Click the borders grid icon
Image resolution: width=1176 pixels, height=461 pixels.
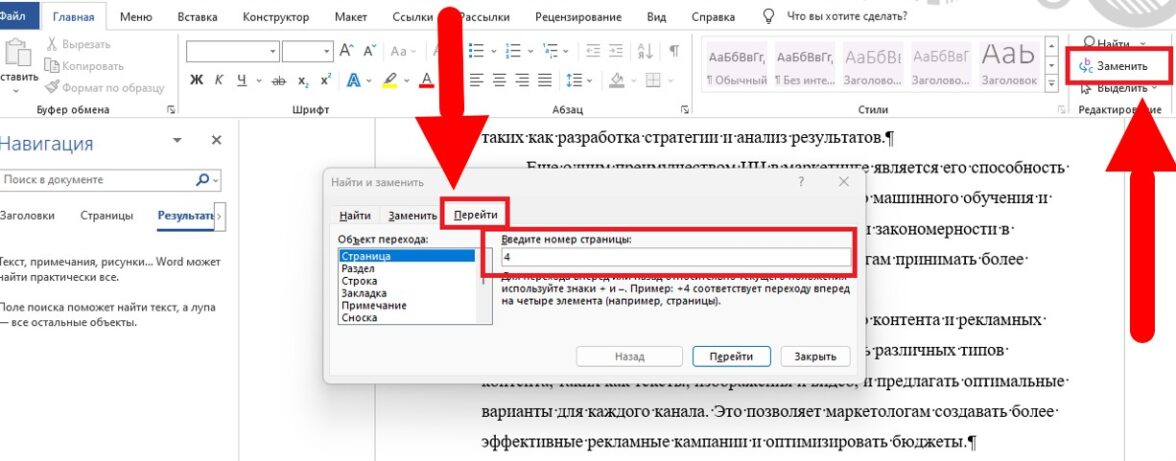pos(653,79)
